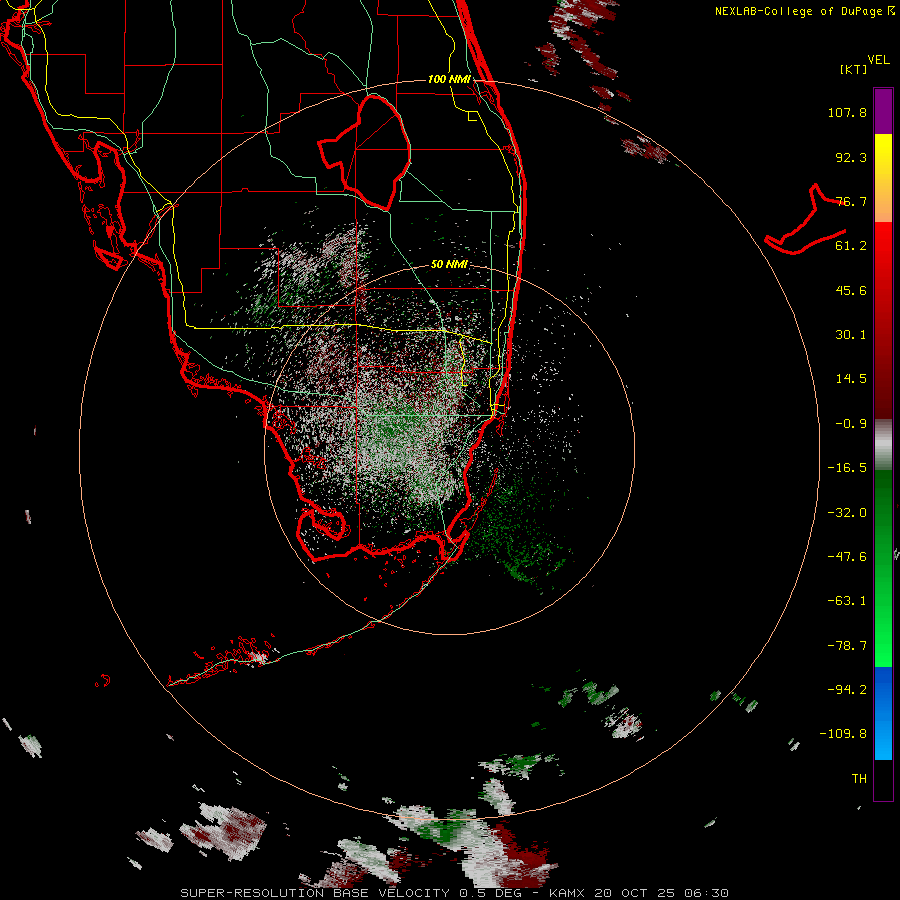The width and height of the screenshot is (900, 900).
Task: Pick the purple segment of the color bar
Action: (x=883, y=111)
